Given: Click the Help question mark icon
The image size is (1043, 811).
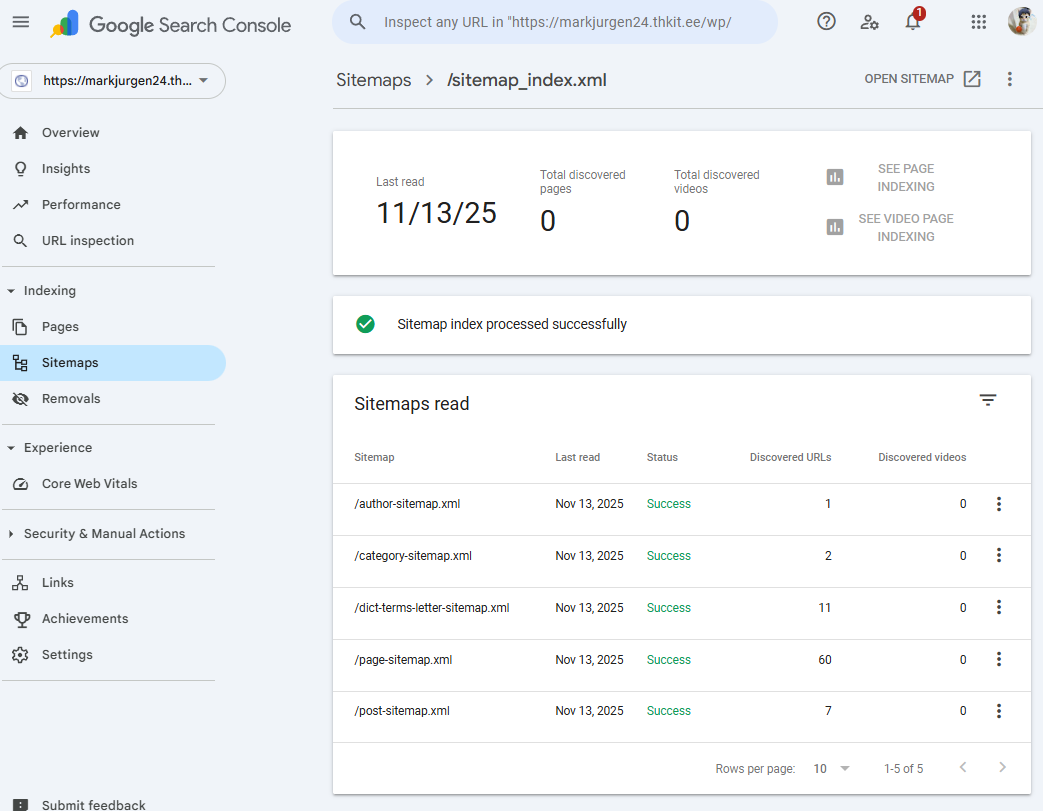Looking at the screenshot, I should click(x=826, y=22).
